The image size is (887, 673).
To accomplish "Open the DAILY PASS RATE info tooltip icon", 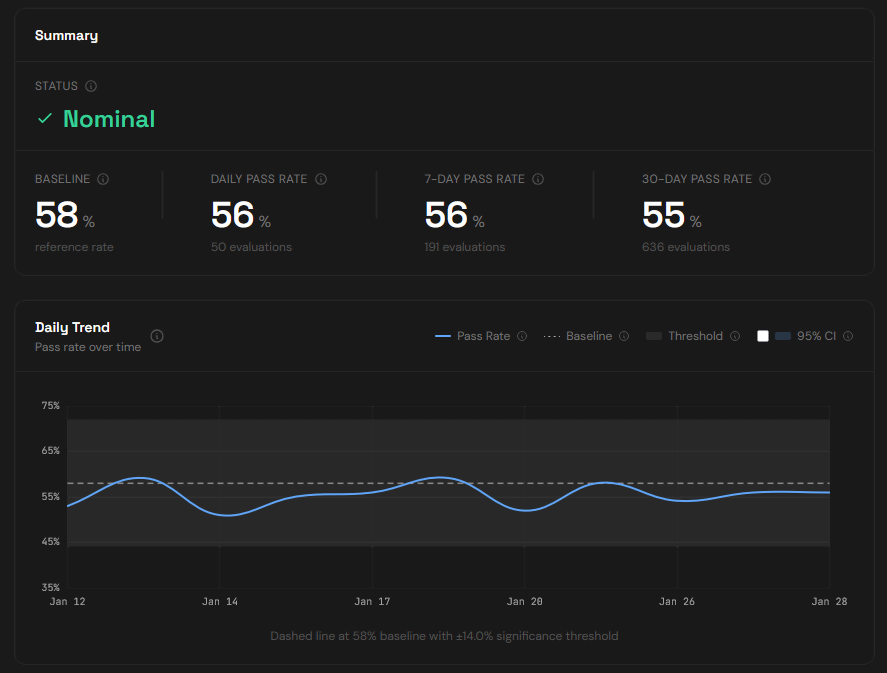I will coord(321,179).
